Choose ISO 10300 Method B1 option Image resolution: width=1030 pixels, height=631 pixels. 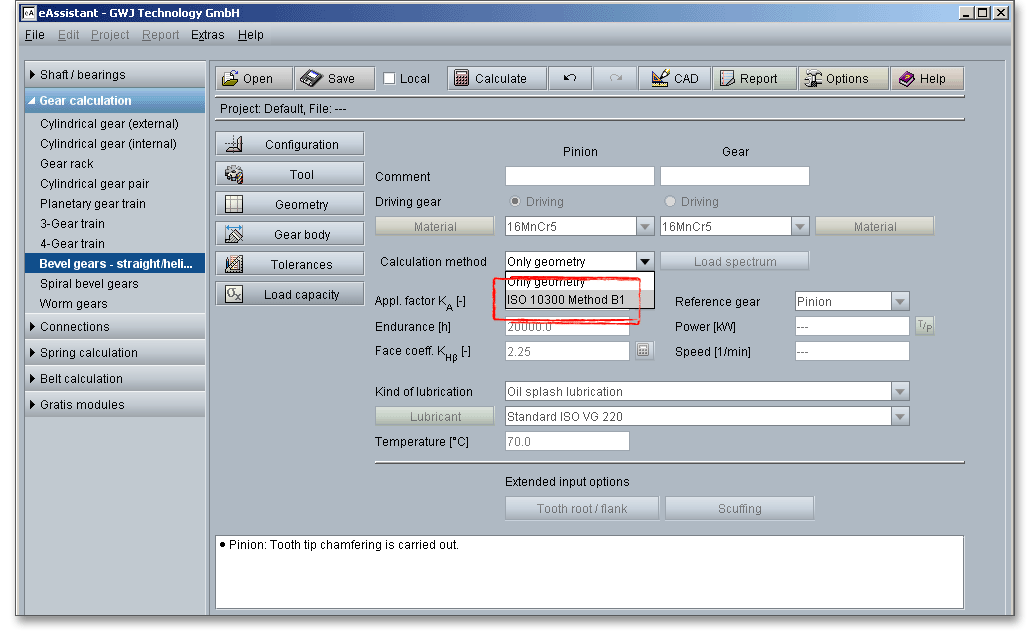click(x=566, y=300)
